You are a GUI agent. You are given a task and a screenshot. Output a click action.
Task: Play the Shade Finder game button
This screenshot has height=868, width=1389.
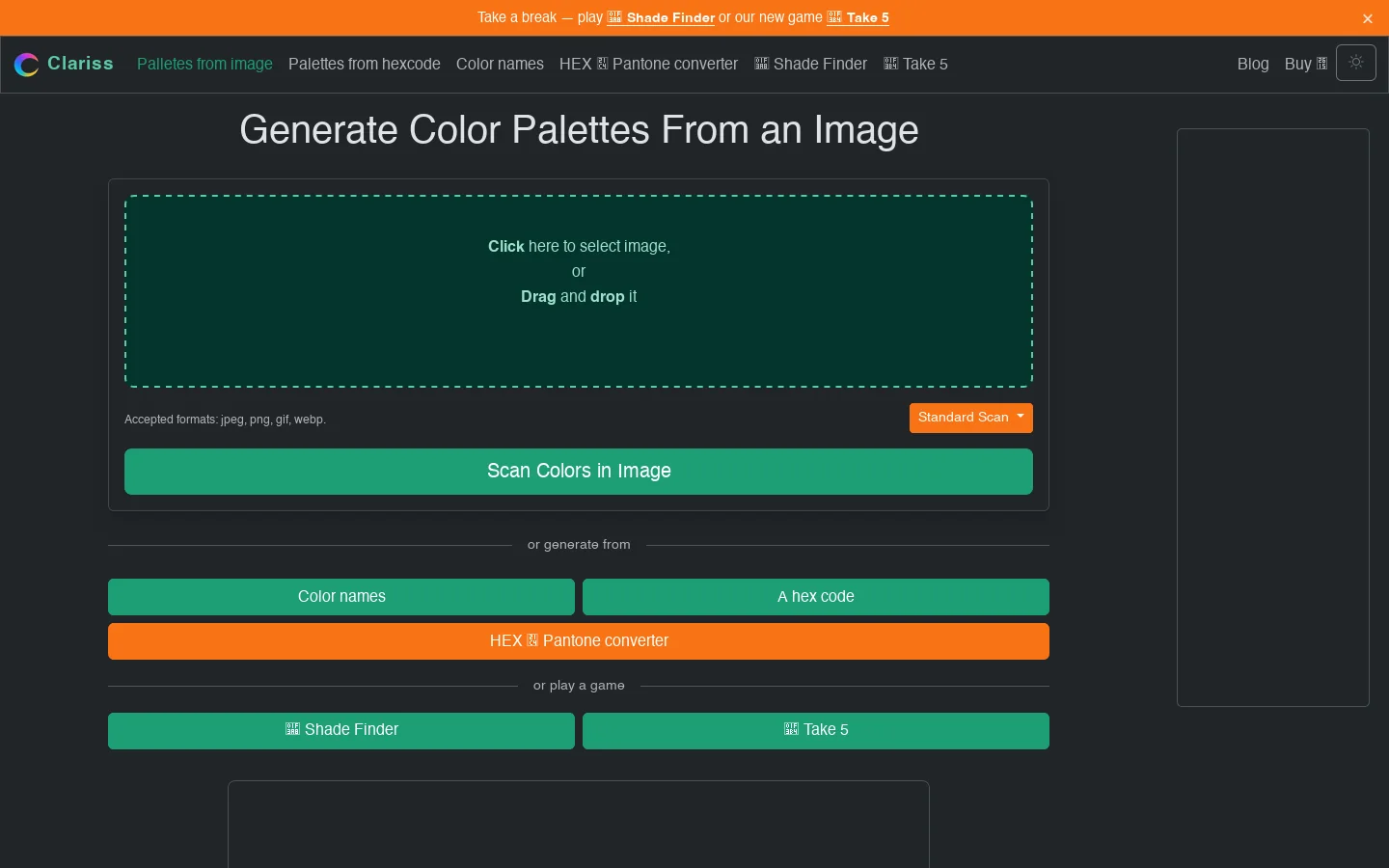click(x=341, y=730)
